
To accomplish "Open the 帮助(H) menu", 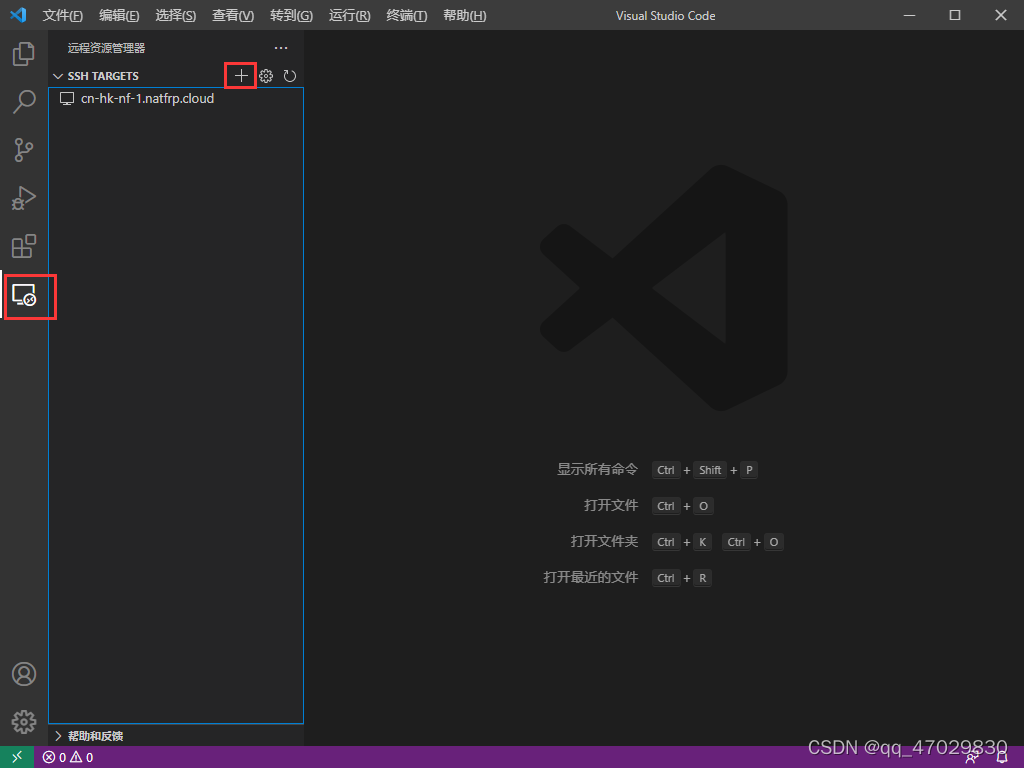I will click(x=464, y=15).
